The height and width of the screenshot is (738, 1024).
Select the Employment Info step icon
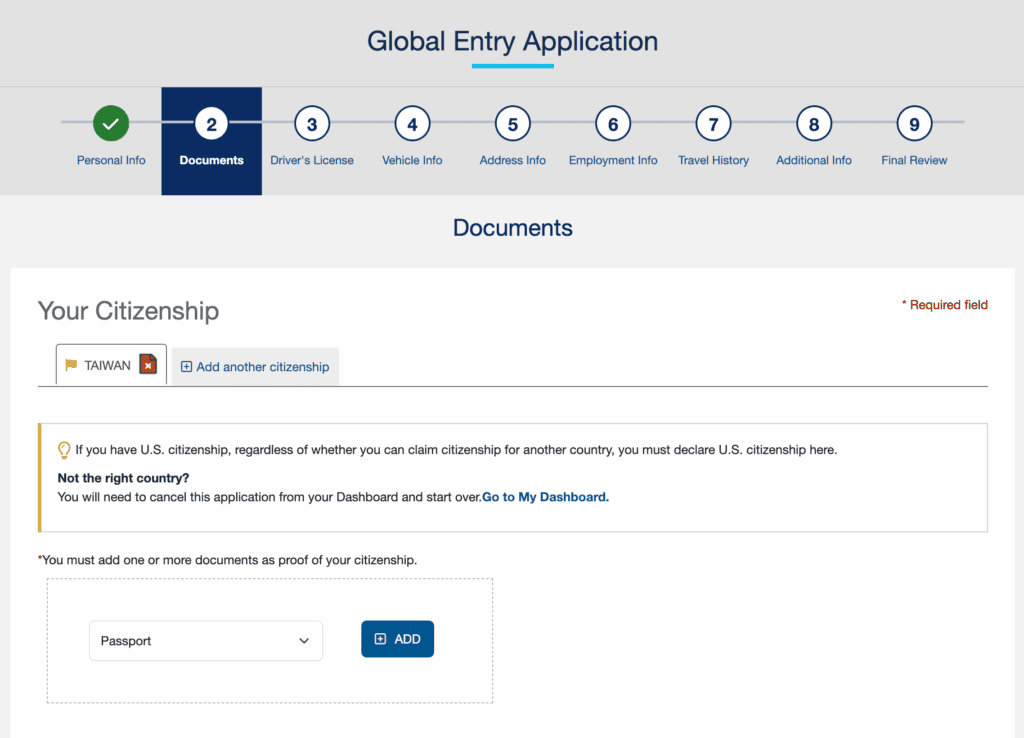[x=613, y=123]
